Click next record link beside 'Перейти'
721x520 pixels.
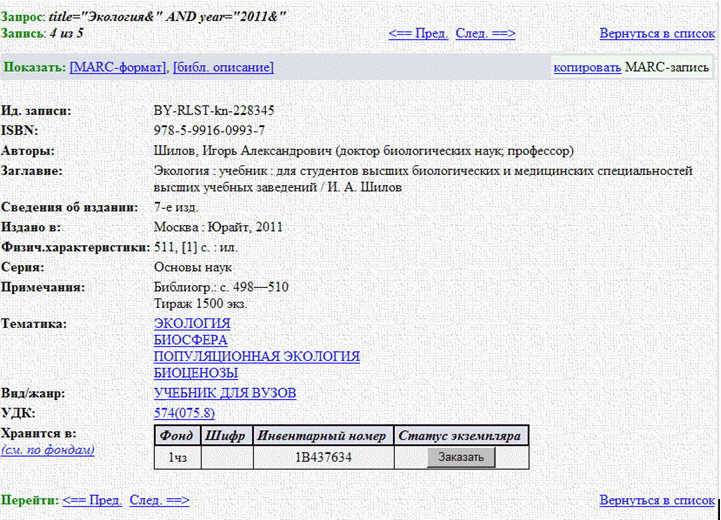[159, 500]
